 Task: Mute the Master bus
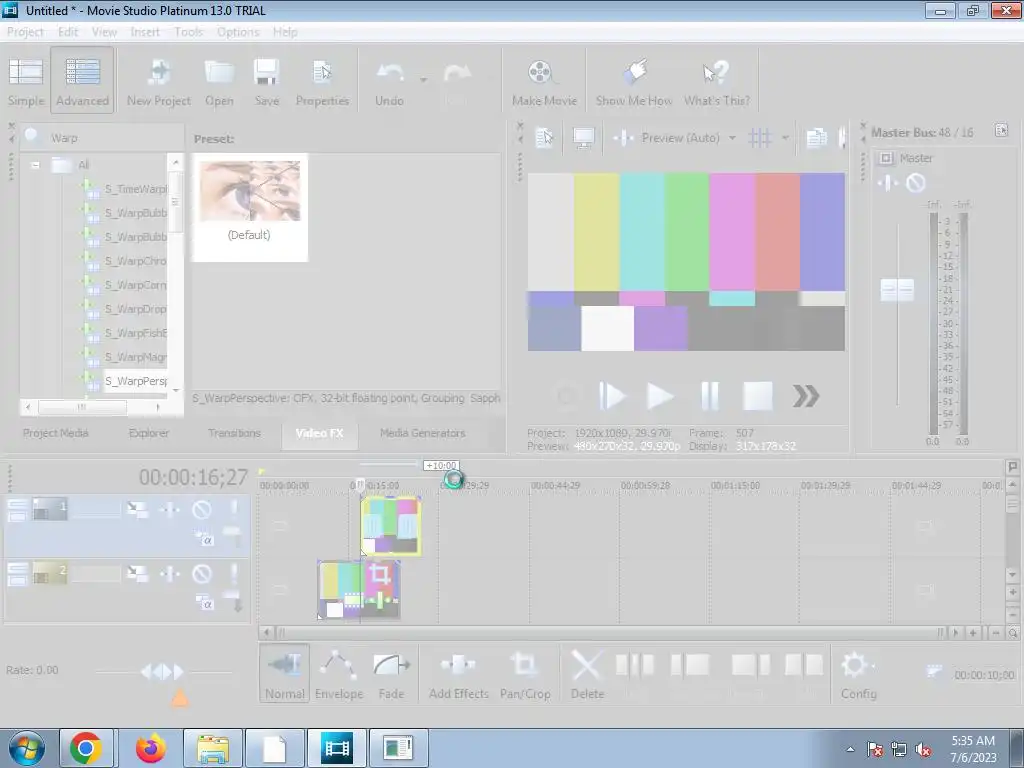(916, 183)
